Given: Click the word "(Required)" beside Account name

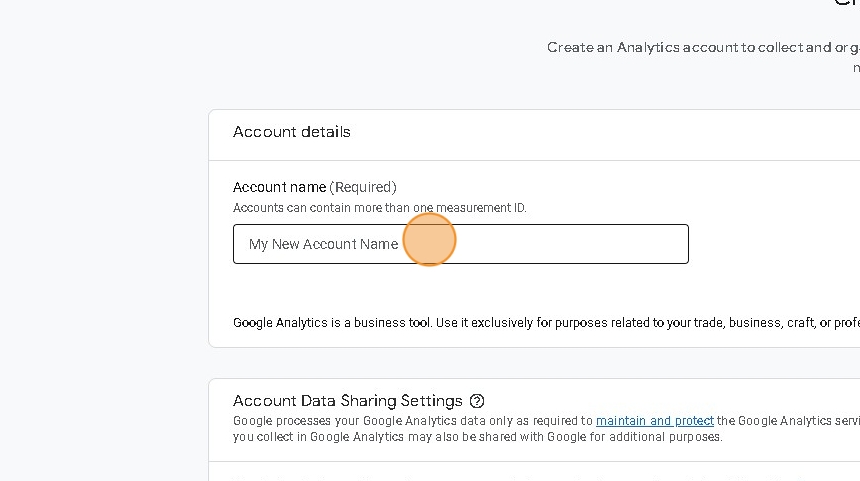Looking at the screenshot, I should pyautogui.click(x=364, y=187).
